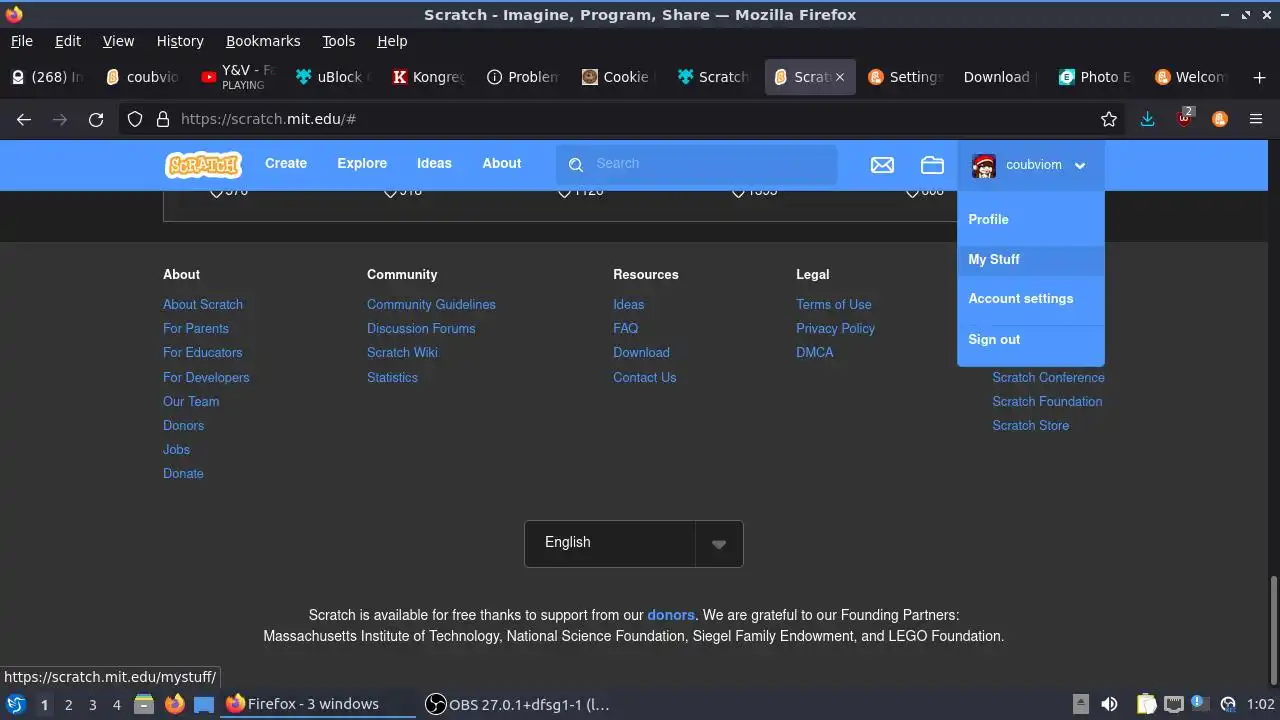Click Explore in the Scratch navbar

[362, 164]
